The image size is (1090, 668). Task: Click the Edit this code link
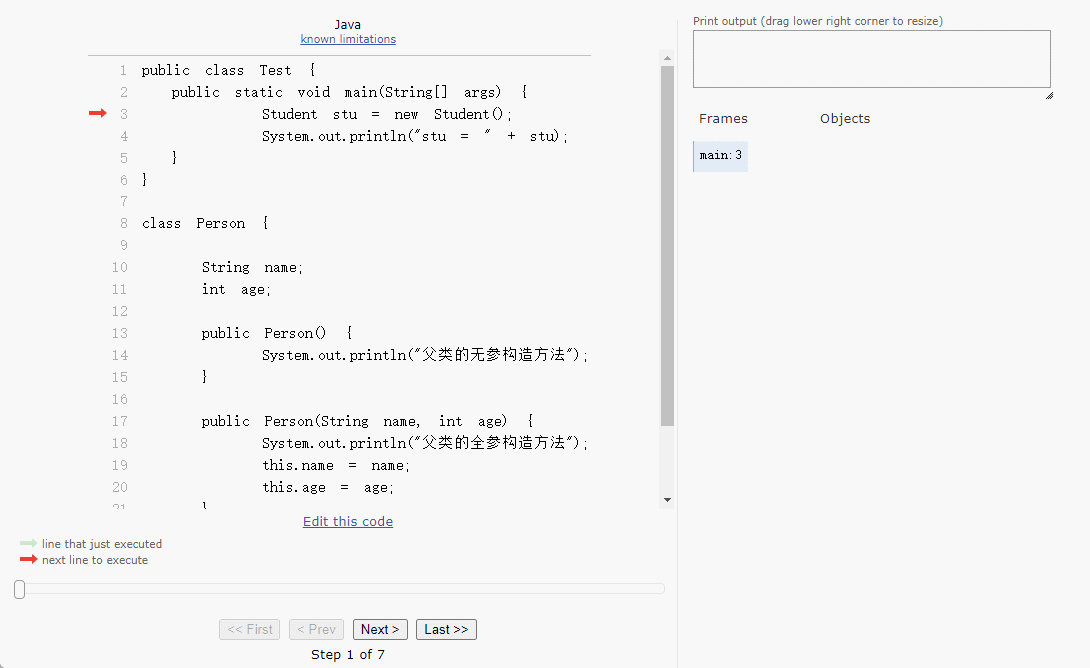(x=348, y=521)
